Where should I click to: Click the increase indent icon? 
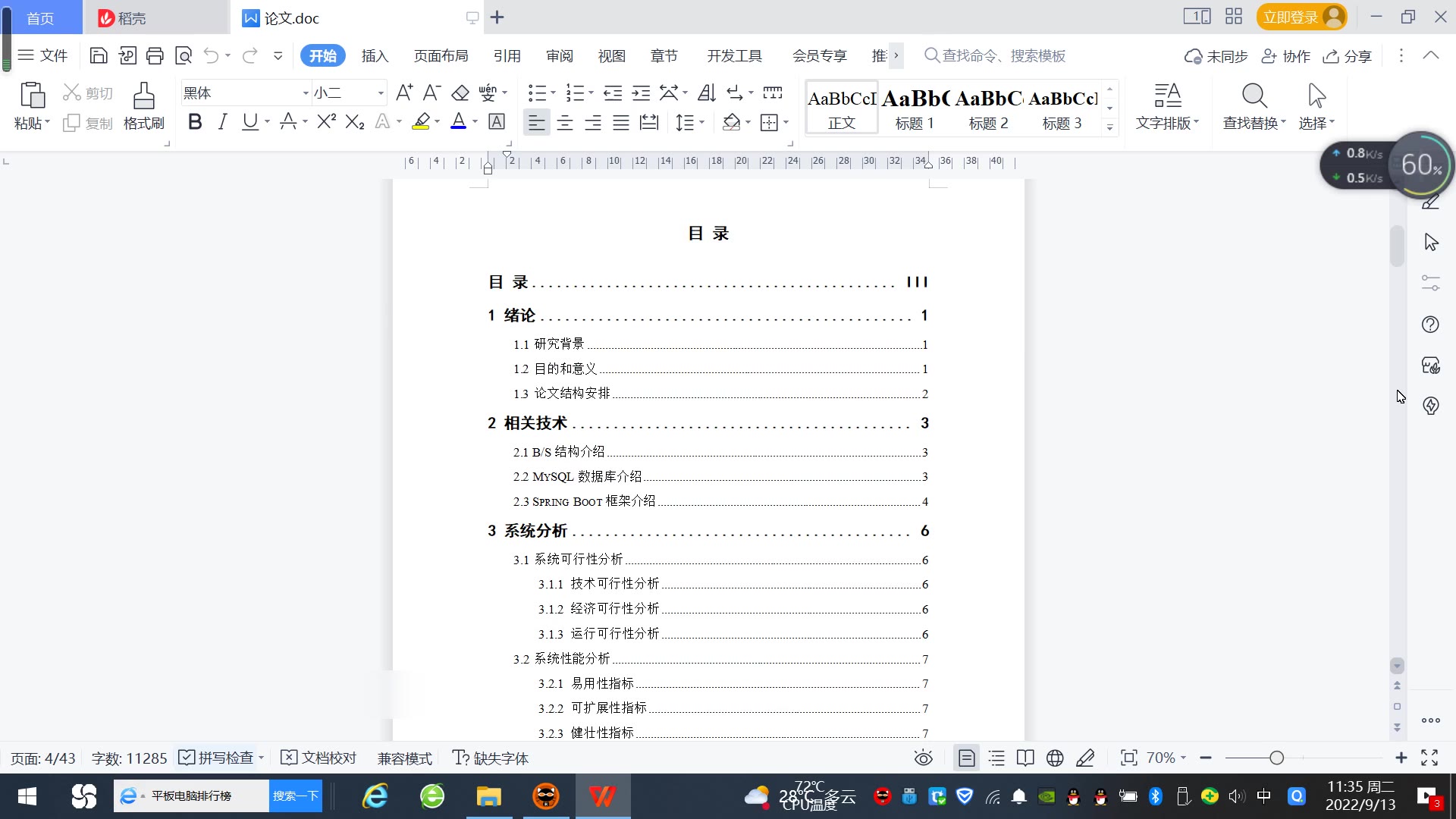click(641, 93)
